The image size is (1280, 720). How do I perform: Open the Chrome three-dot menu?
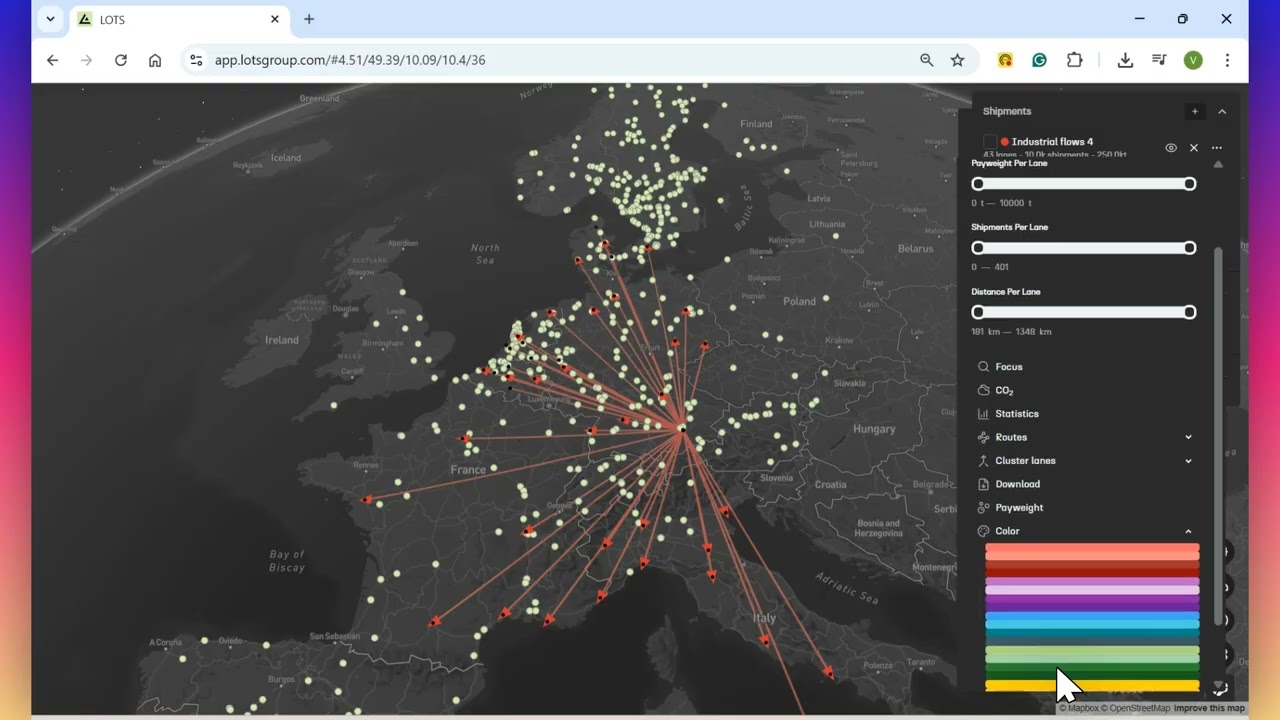coord(1227,60)
